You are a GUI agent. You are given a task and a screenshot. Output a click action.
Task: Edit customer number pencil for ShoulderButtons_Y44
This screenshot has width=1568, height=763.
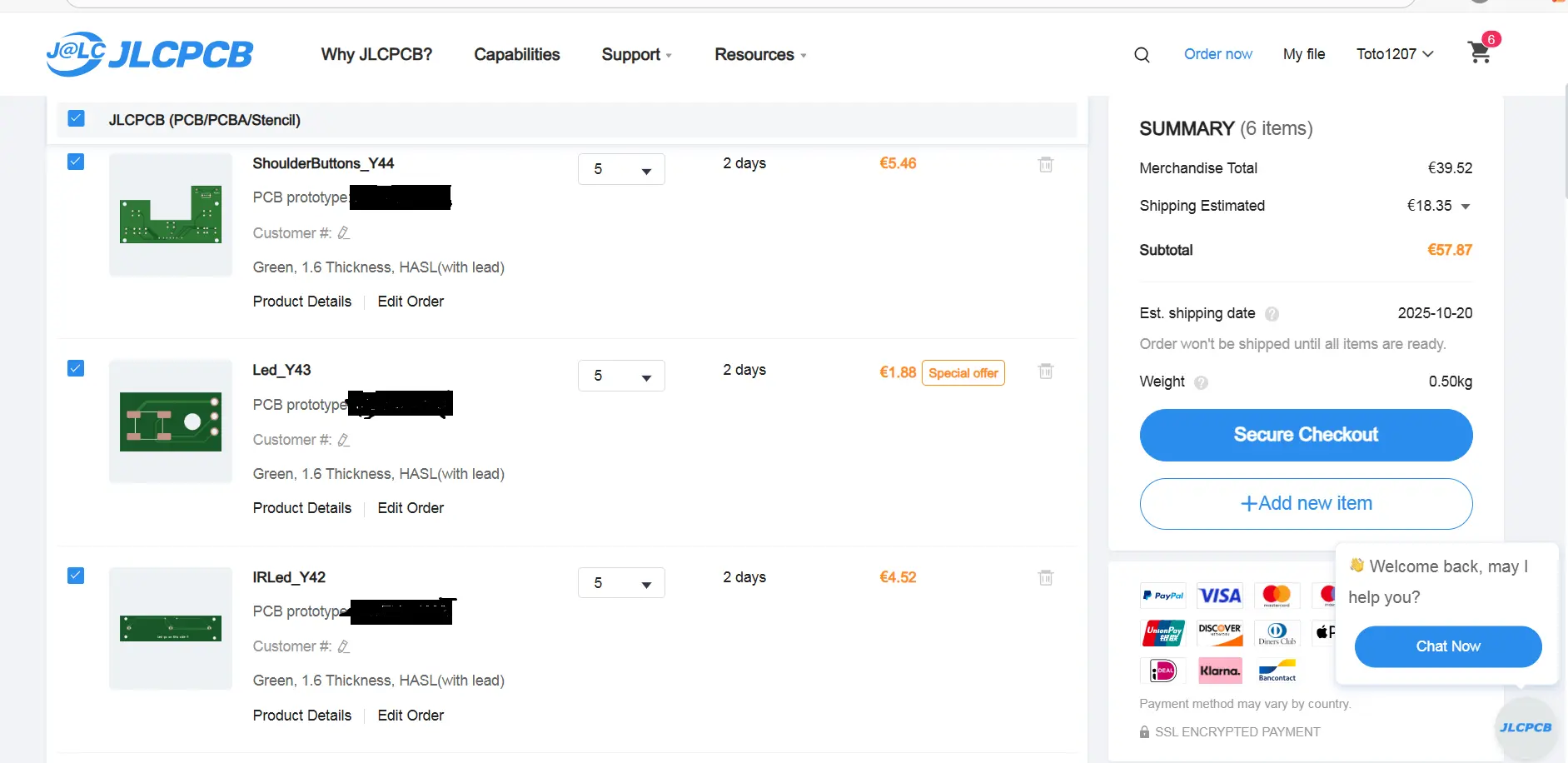pyautogui.click(x=343, y=233)
